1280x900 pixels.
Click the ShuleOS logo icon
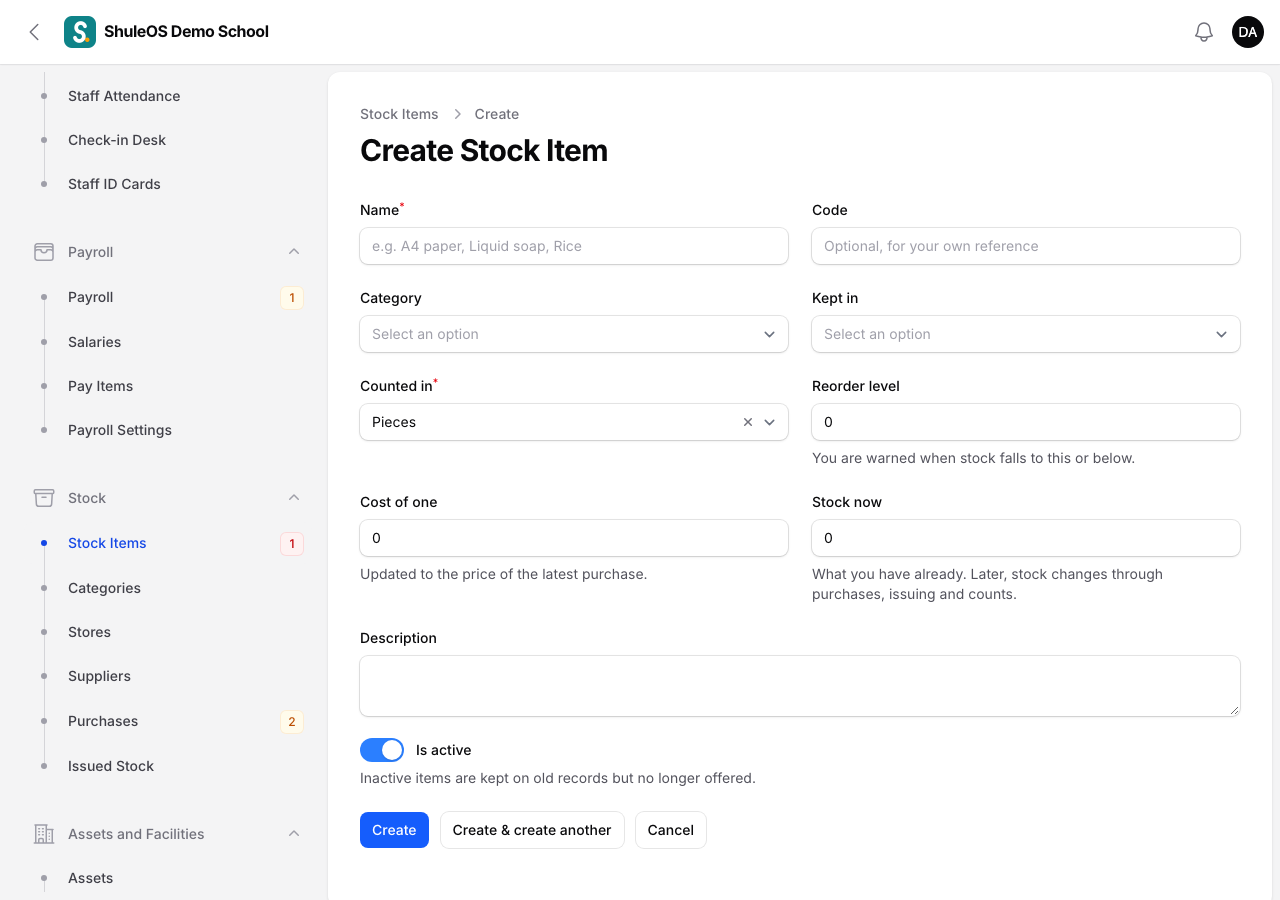coord(80,32)
